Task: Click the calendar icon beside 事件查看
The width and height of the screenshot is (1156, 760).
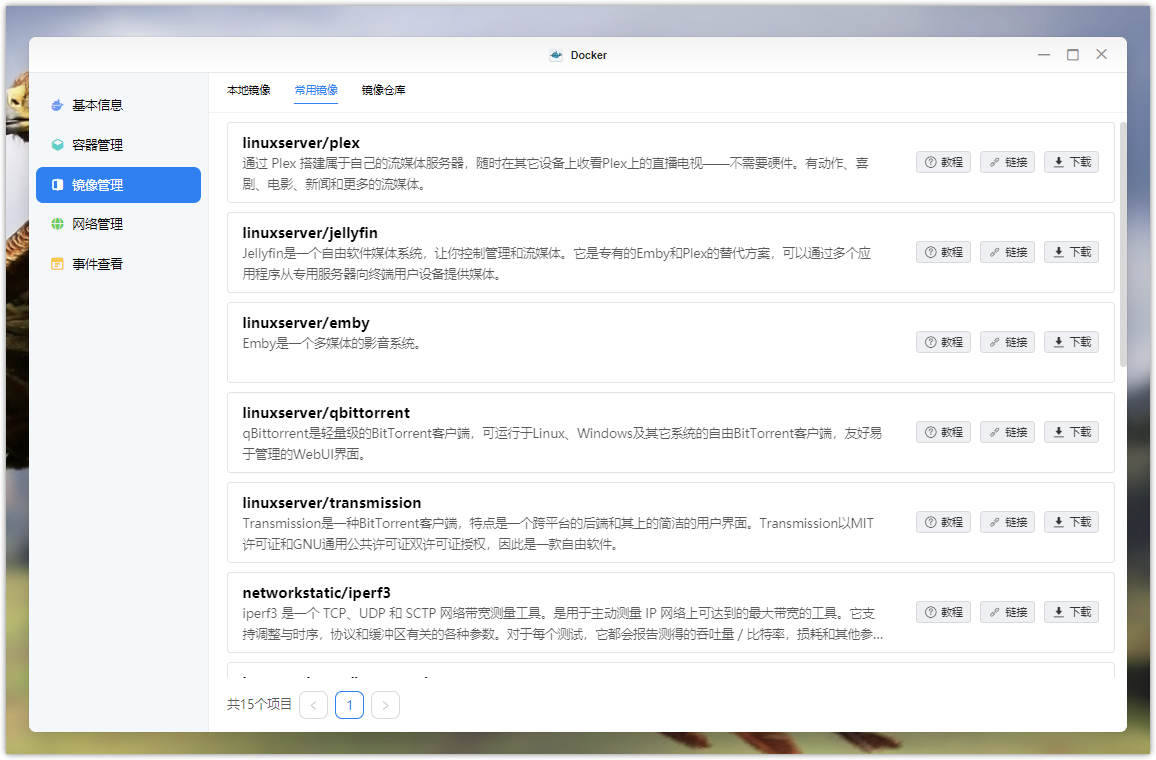Action: tap(57, 264)
